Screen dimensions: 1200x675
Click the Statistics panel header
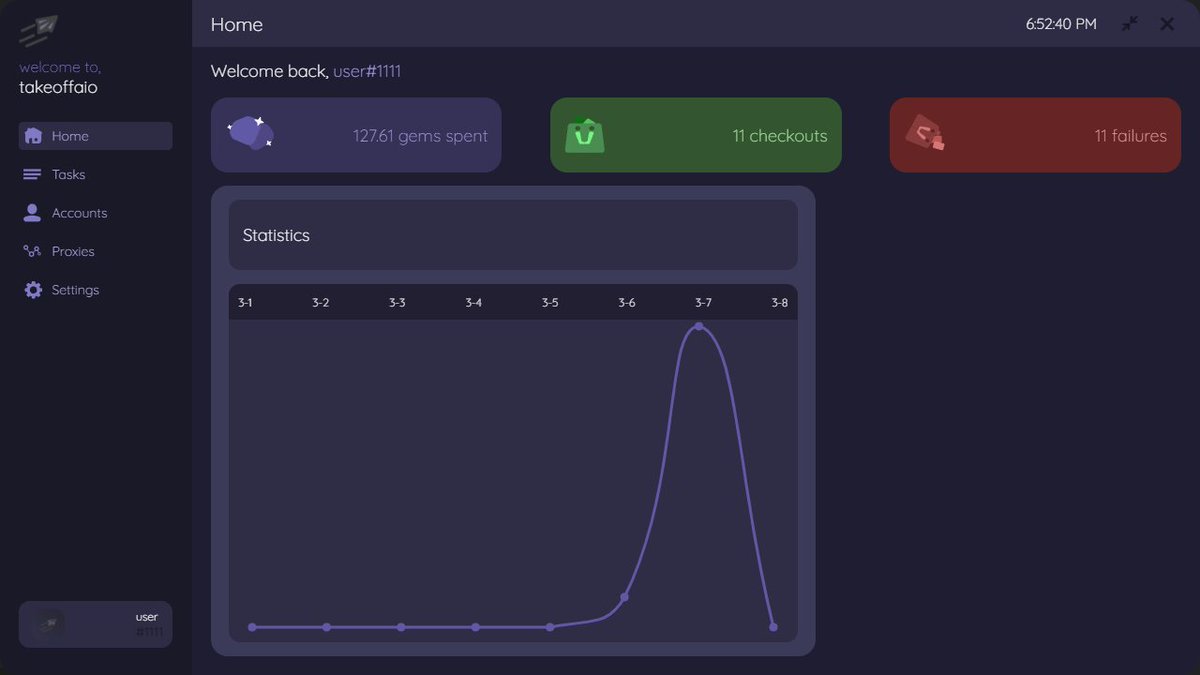[x=513, y=235]
